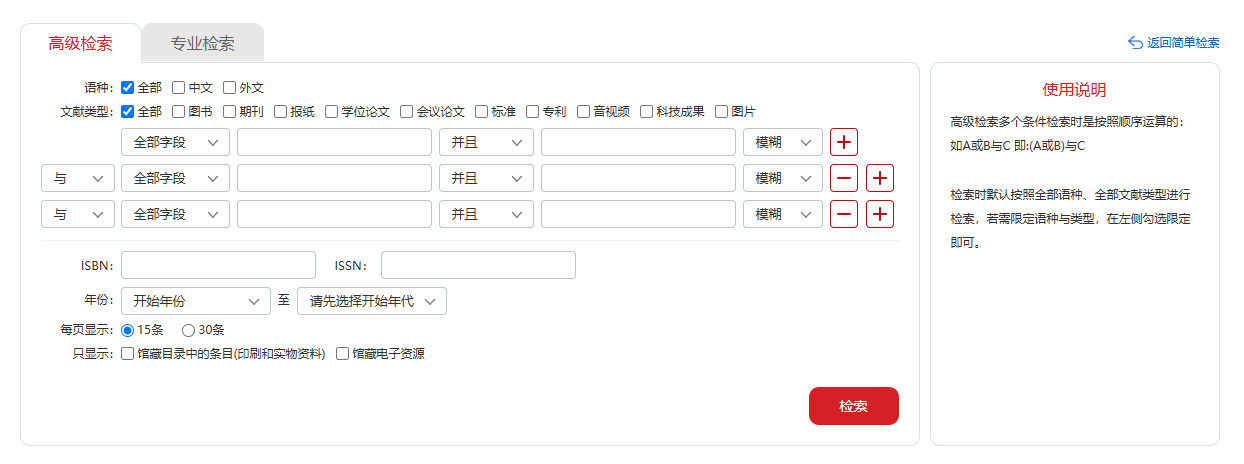1244x464 pixels.
Task: Open the second row 与 operator dropdown
Action: [78, 178]
